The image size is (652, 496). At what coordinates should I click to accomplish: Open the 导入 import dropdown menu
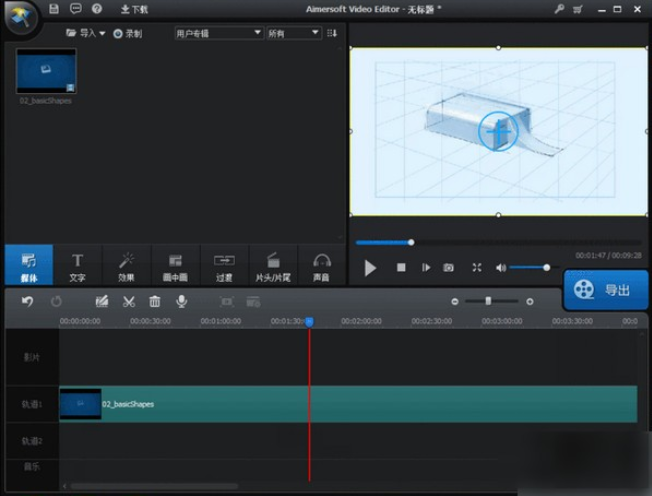(x=86, y=33)
